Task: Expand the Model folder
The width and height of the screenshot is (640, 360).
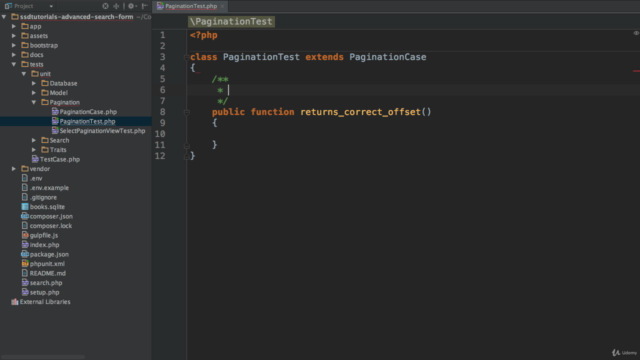Action: [x=34, y=93]
